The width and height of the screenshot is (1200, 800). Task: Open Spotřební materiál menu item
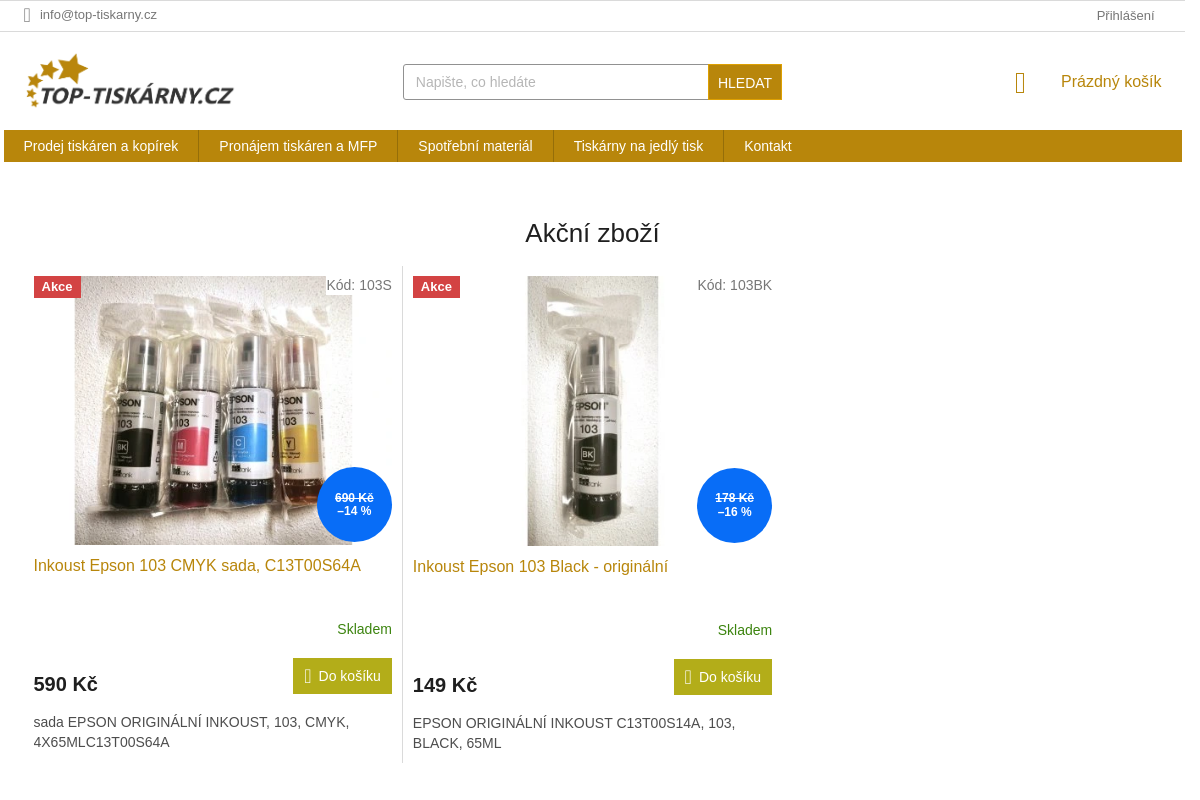point(475,146)
